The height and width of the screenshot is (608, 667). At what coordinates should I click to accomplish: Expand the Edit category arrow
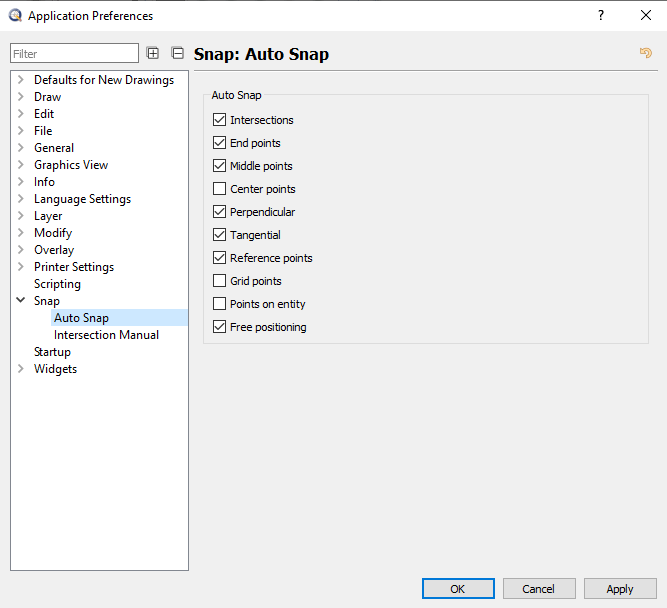(x=20, y=114)
